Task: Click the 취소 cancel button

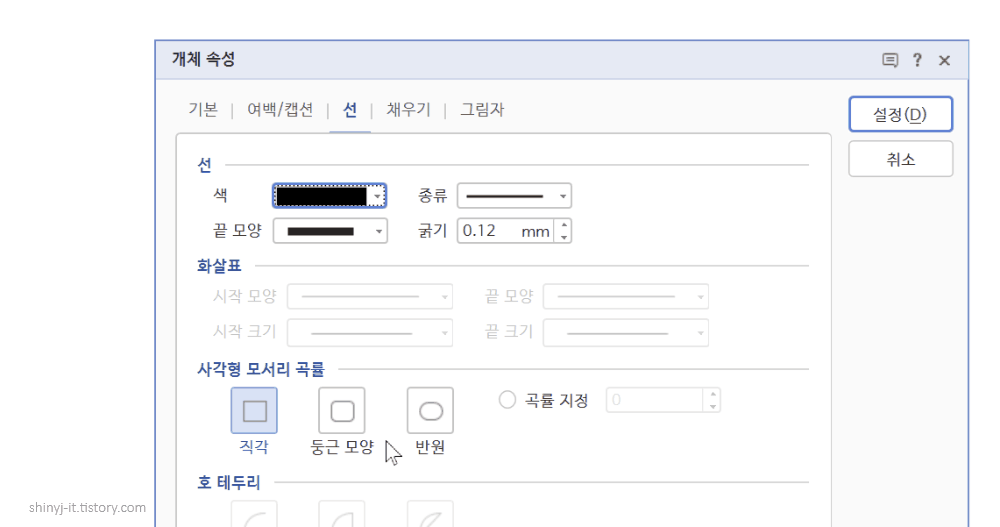Action: click(901, 159)
